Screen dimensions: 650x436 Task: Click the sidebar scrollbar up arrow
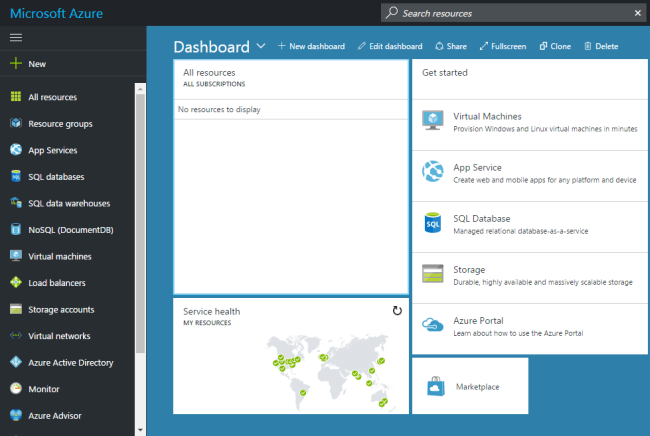pyautogui.click(x=140, y=89)
